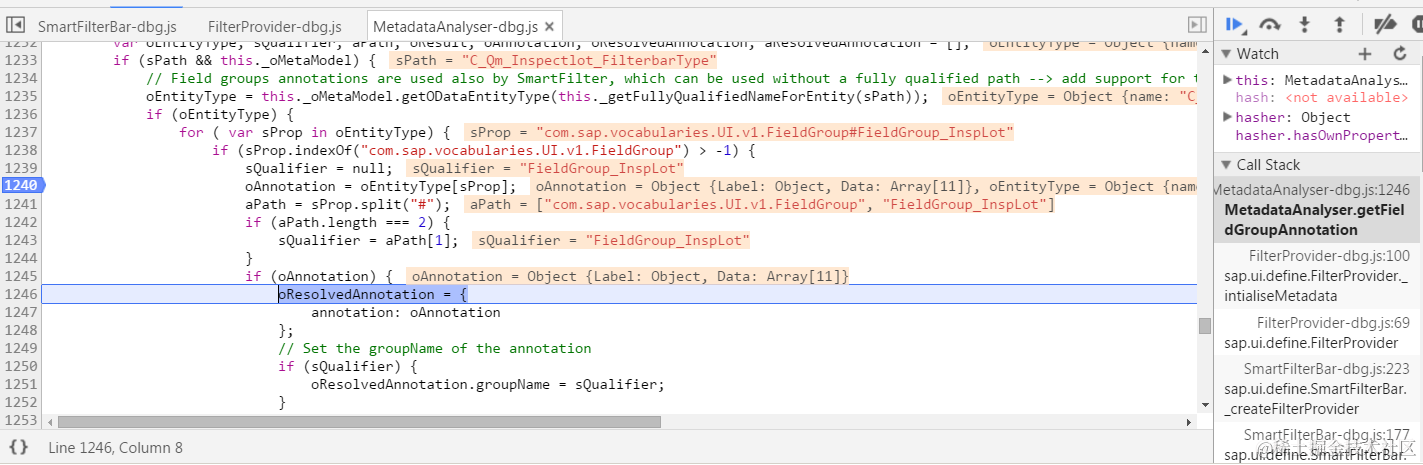Click the Line 1246, Column 8 status text
This screenshot has height=465, width=1423.
click(x=115, y=448)
